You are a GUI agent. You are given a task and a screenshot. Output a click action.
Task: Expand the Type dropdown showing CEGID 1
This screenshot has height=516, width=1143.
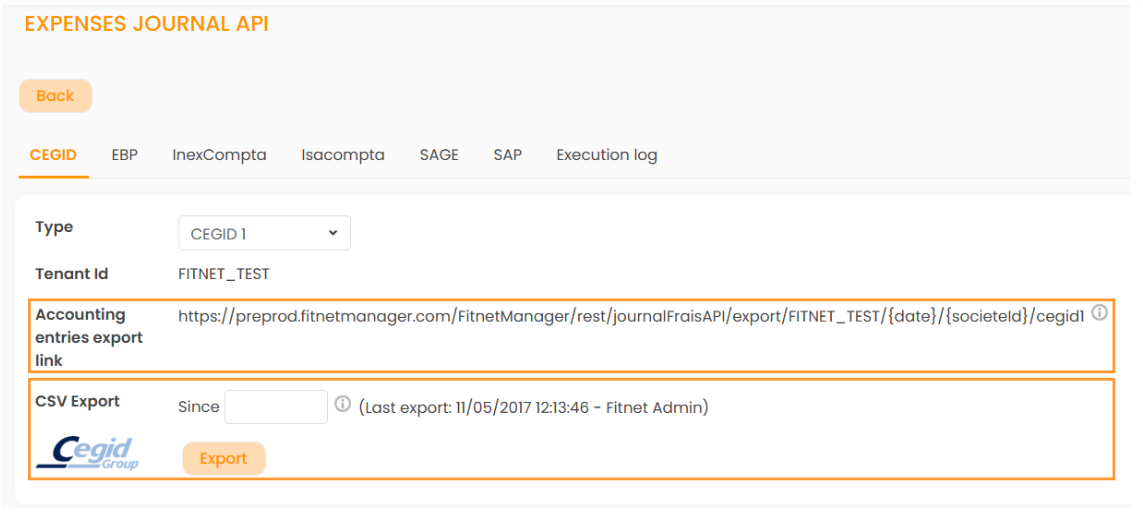point(264,234)
